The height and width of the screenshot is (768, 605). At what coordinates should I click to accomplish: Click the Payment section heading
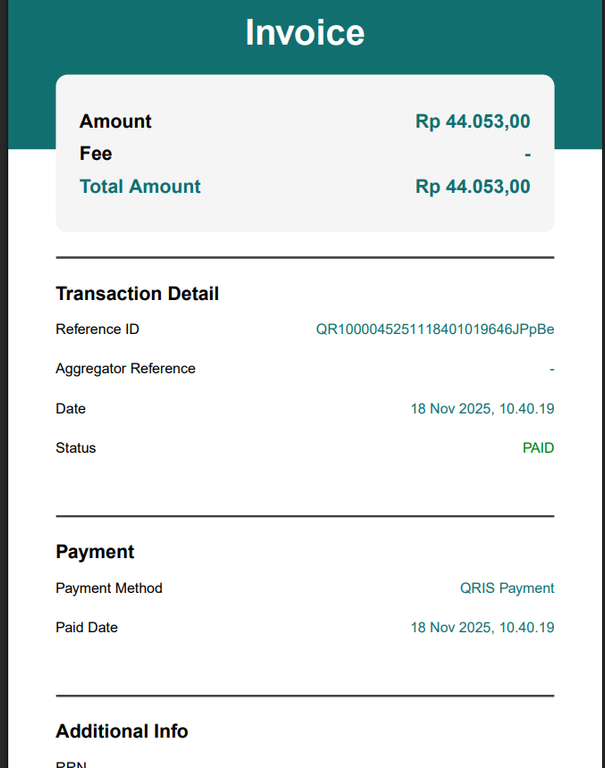[95, 552]
